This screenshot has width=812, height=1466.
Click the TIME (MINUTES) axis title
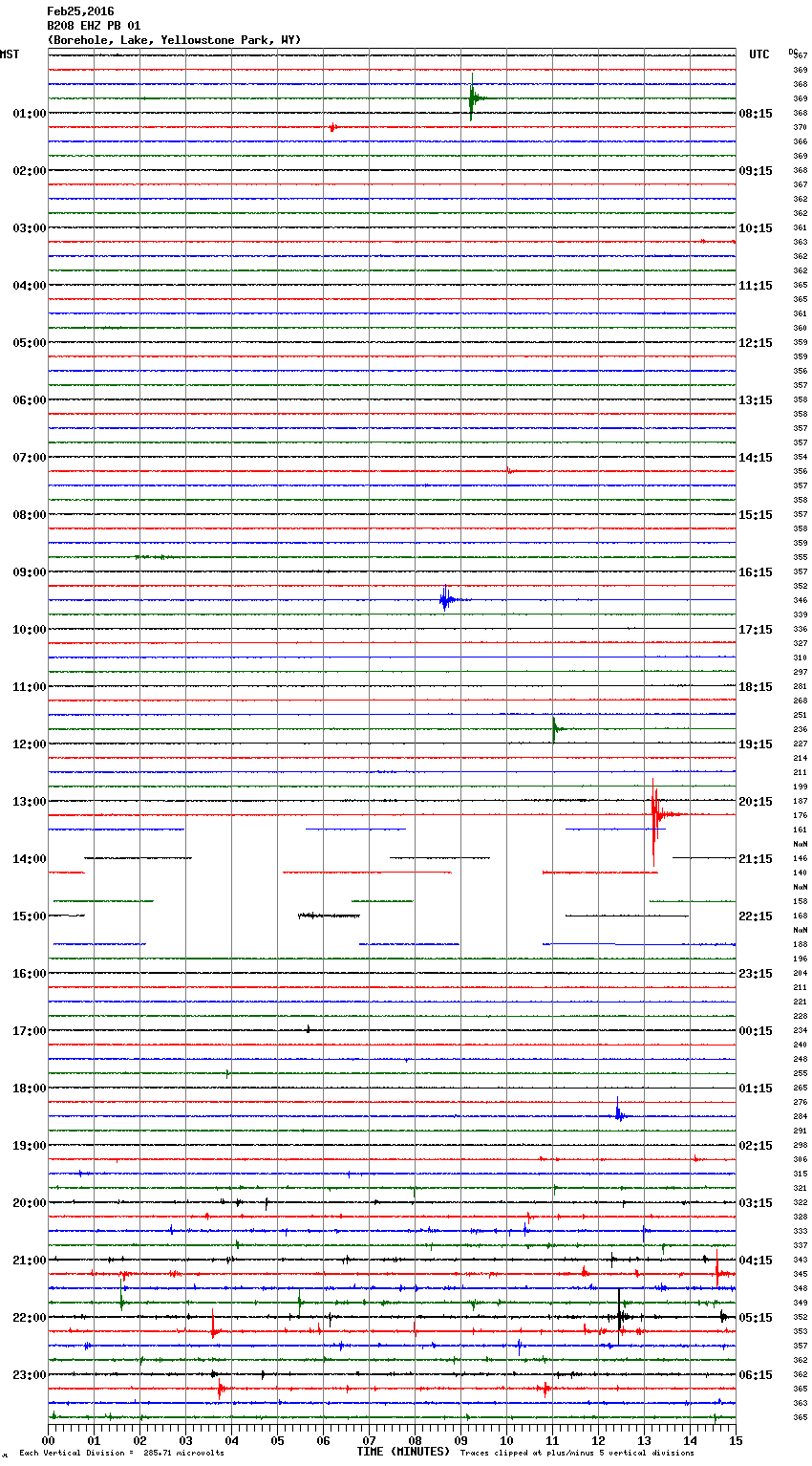(x=403, y=1452)
